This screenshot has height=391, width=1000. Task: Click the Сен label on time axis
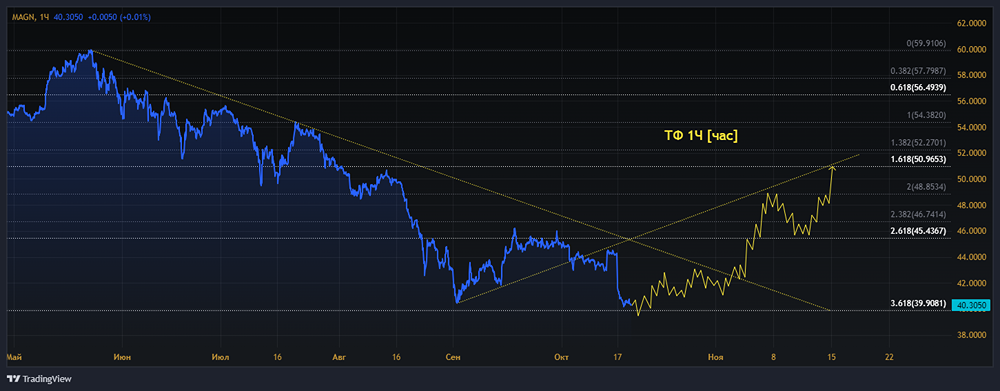tap(453, 357)
